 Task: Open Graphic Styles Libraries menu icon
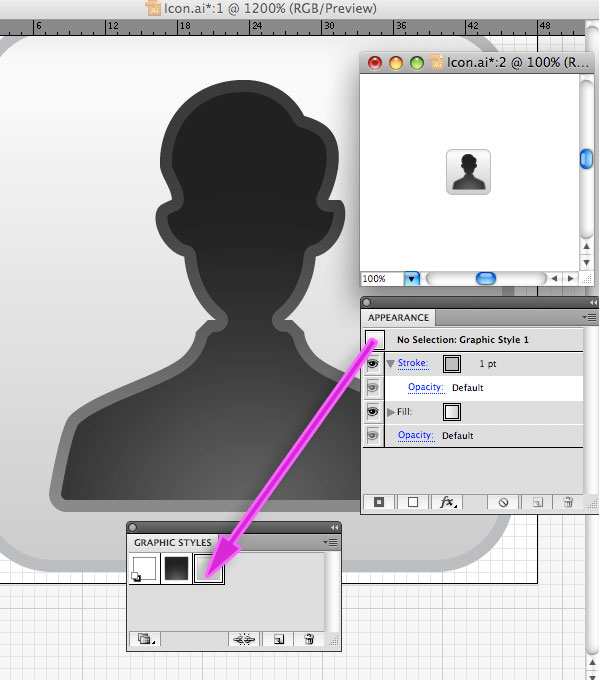(x=145, y=639)
